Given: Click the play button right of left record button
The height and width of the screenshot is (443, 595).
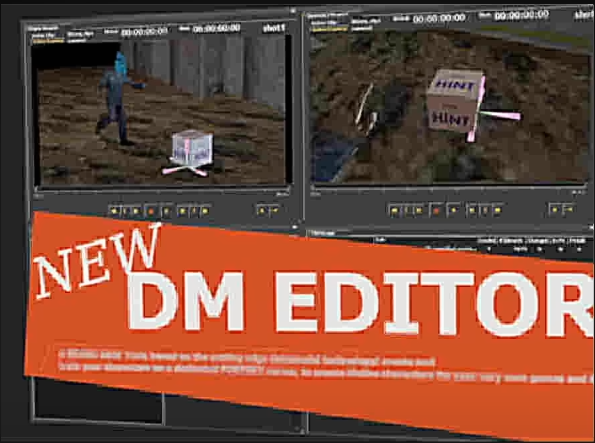Looking at the screenshot, I should 166,211.
